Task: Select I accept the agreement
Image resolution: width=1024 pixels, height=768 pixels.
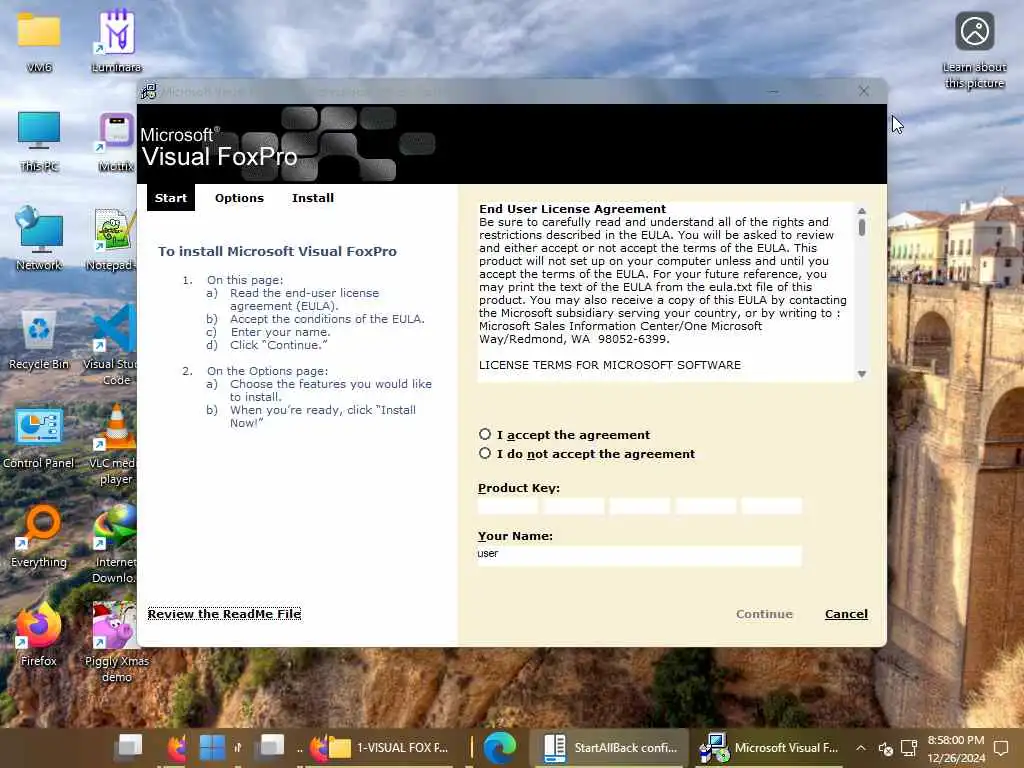Action: (485, 434)
